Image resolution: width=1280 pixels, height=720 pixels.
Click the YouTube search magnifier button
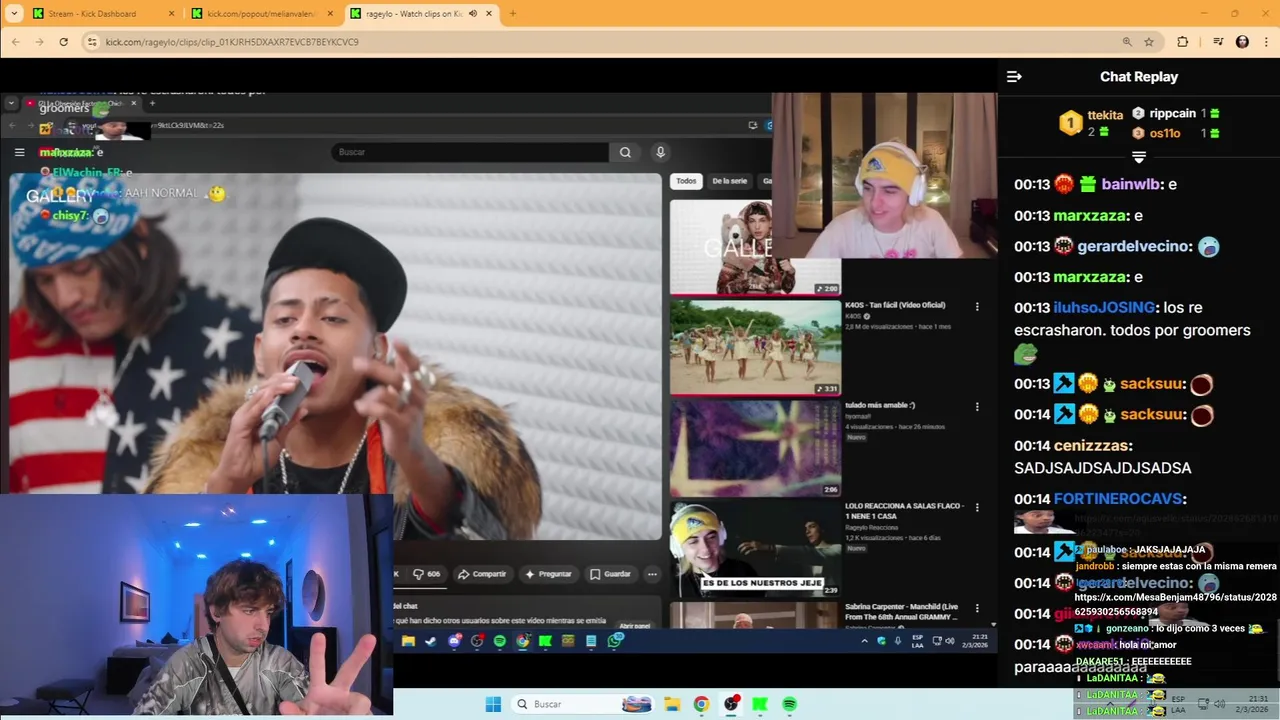pos(625,152)
